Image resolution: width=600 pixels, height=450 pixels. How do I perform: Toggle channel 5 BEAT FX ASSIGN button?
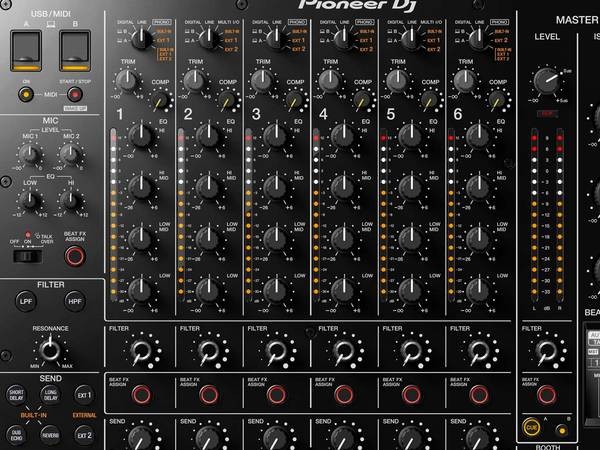point(411,395)
